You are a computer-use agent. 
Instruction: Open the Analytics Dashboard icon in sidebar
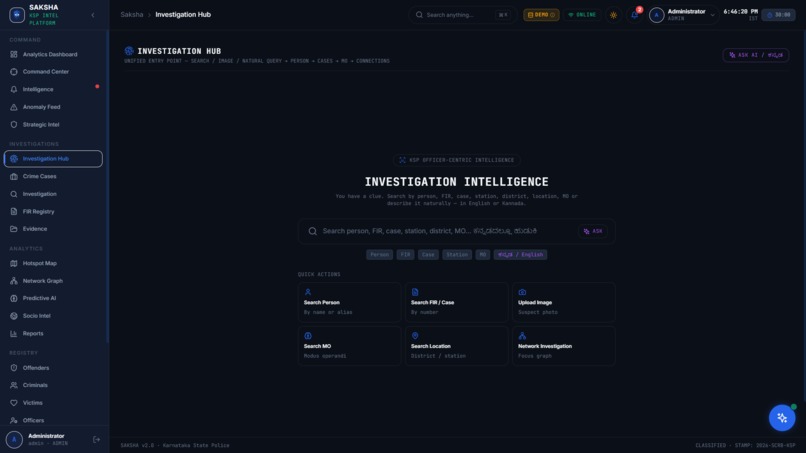click(14, 54)
